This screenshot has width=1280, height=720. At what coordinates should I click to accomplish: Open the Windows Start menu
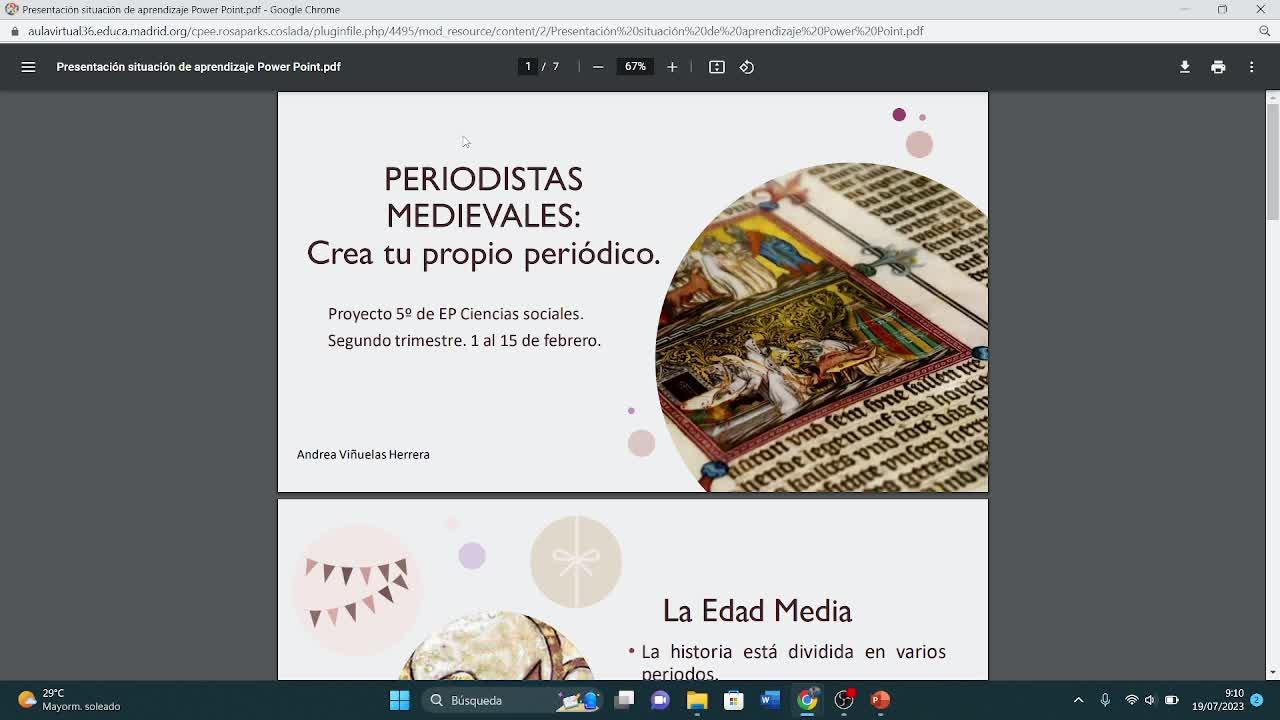pos(399,700)
